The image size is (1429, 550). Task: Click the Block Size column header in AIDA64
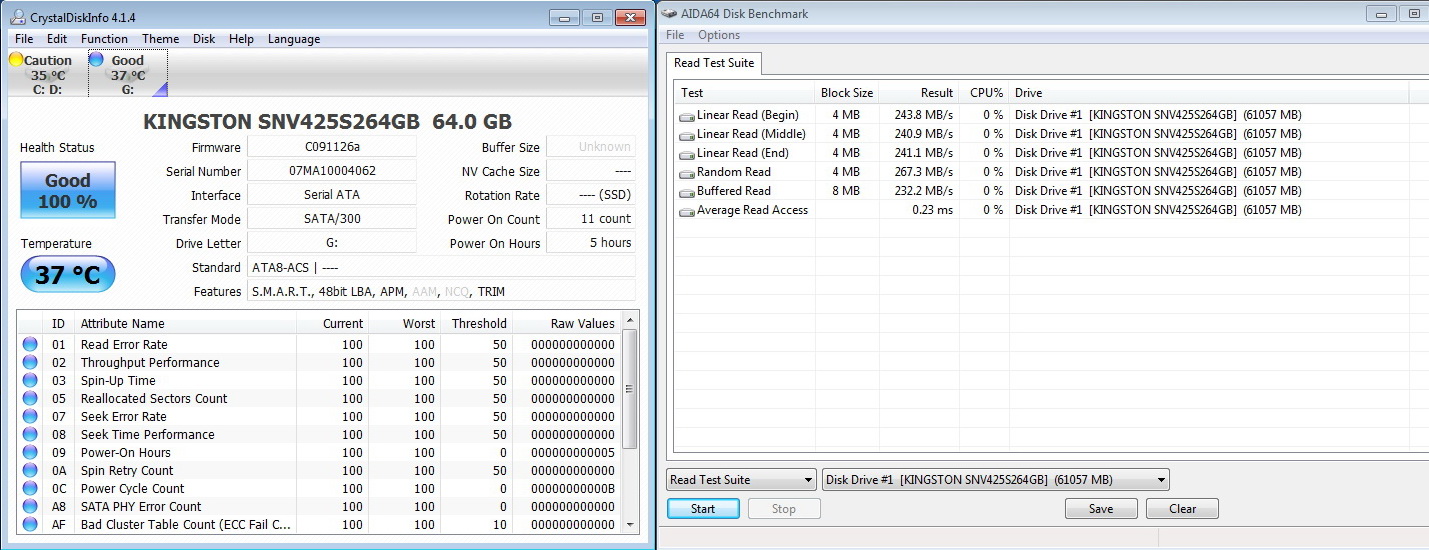coord(847,93)
